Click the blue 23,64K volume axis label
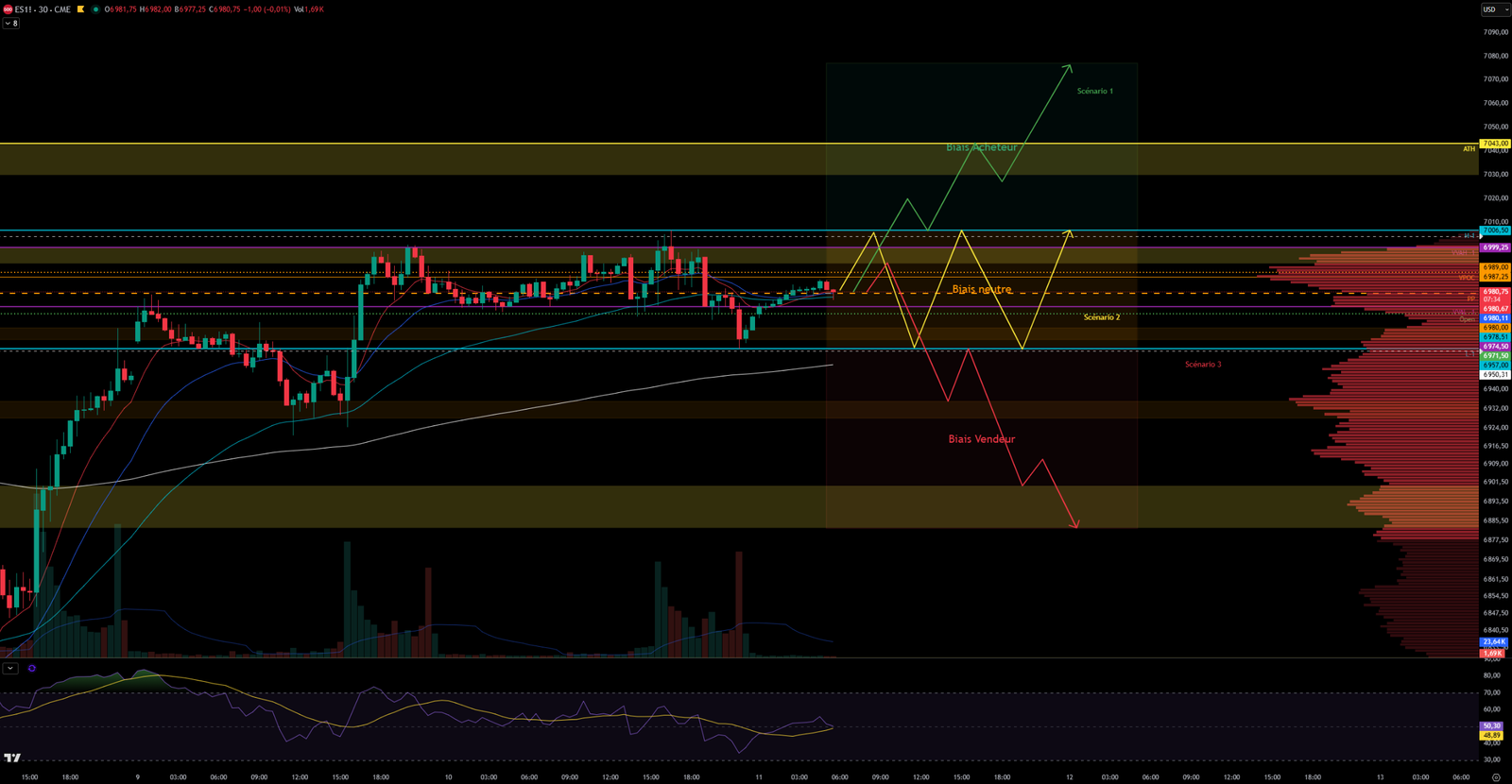The width and height of the screenshot is (1512, 784). [x=1493, y=642]
